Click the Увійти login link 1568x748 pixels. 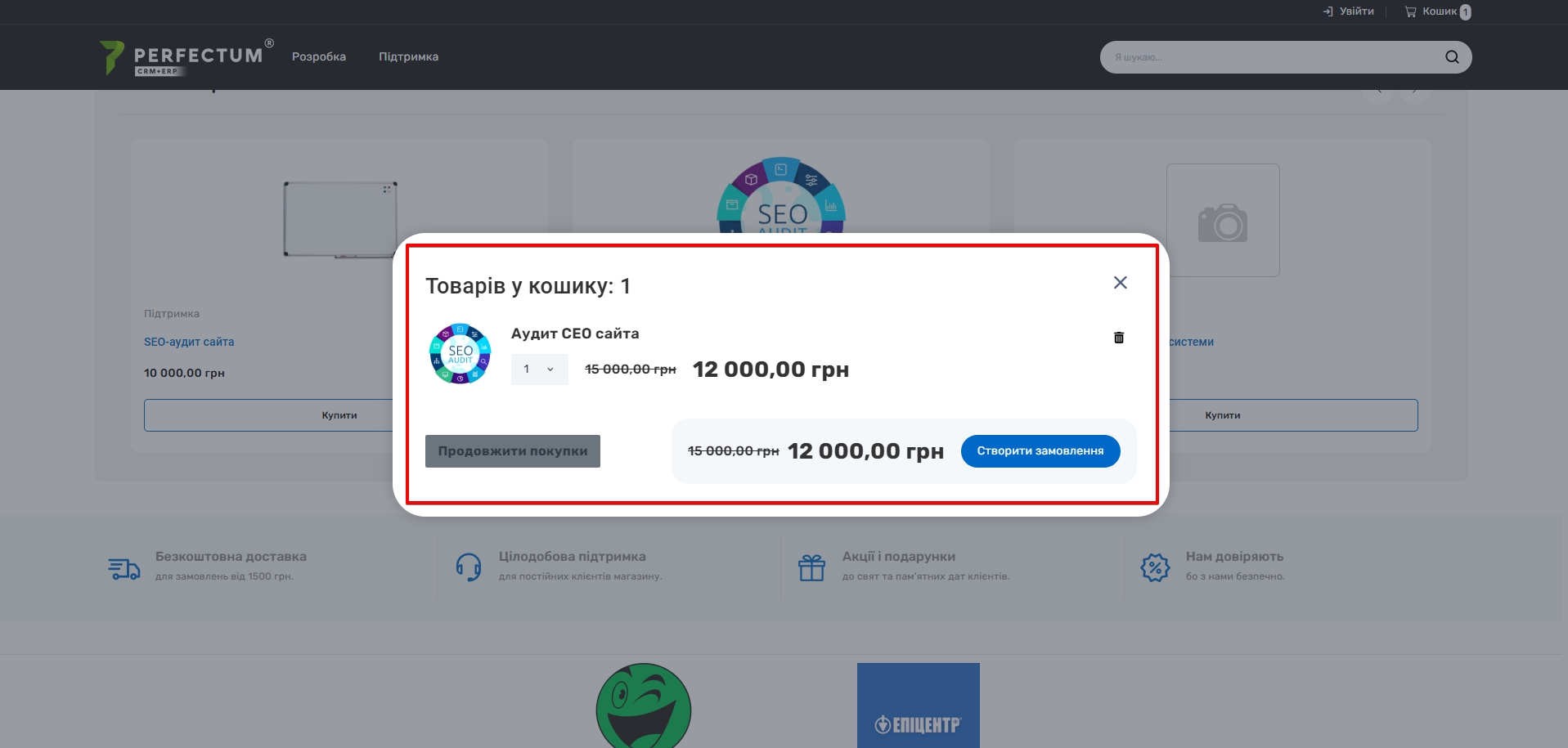click(1348, 11)
